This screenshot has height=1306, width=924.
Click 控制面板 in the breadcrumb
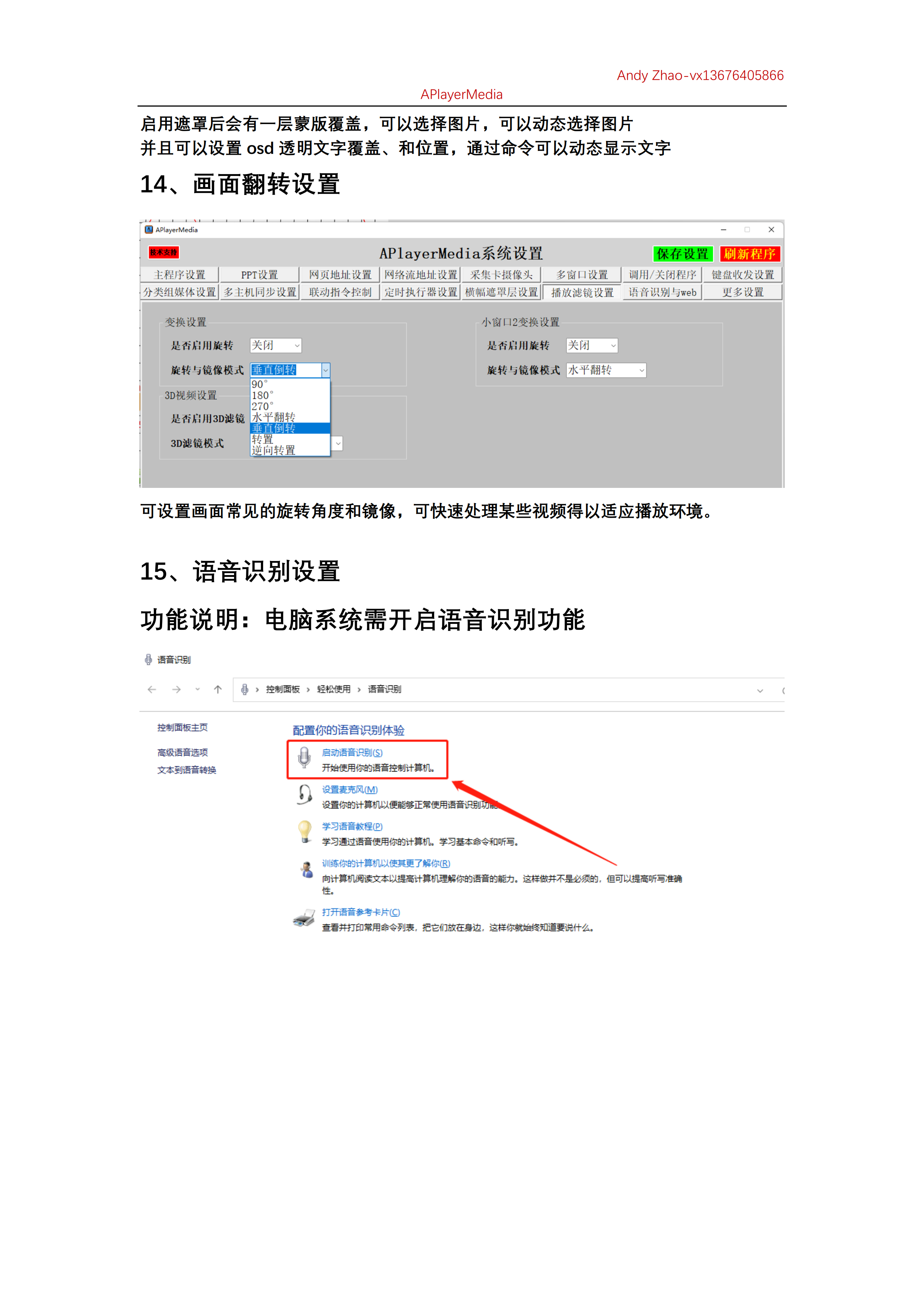pos(283,690)
